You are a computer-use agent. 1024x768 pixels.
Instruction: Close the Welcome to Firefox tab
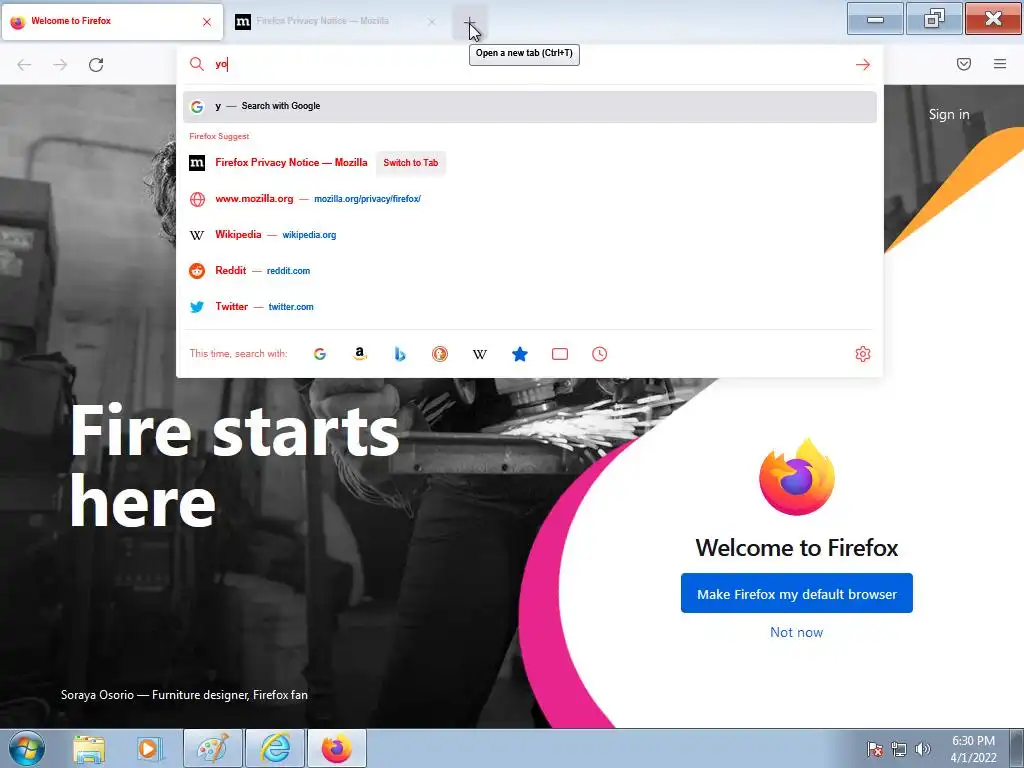click(207, 22)
